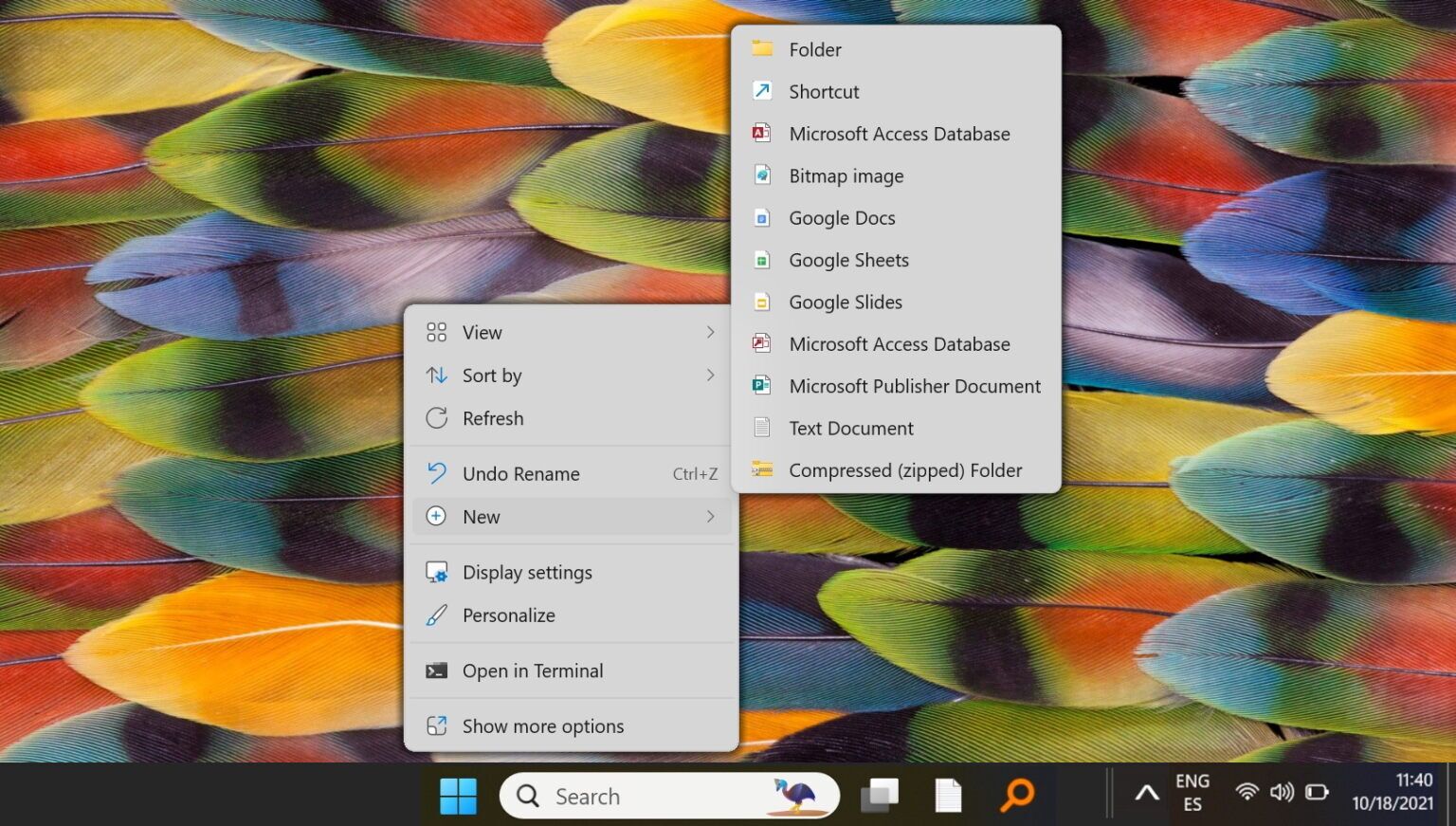Select Google Docs in the New submenu
The height and width of the screenshot is (826, 1456).
pyautogui.click(x=841, y=218)
